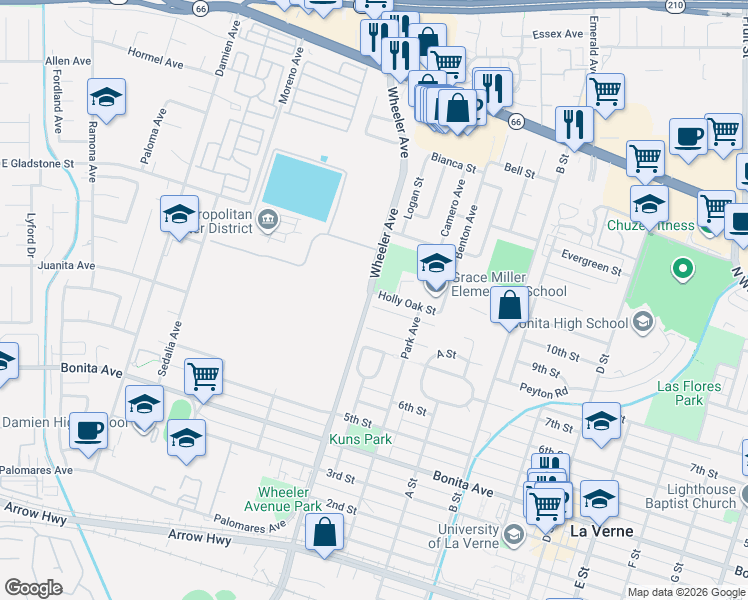Click the La Verne city label
The width and height of the screenshot is (748, 600).
(602, 531)
